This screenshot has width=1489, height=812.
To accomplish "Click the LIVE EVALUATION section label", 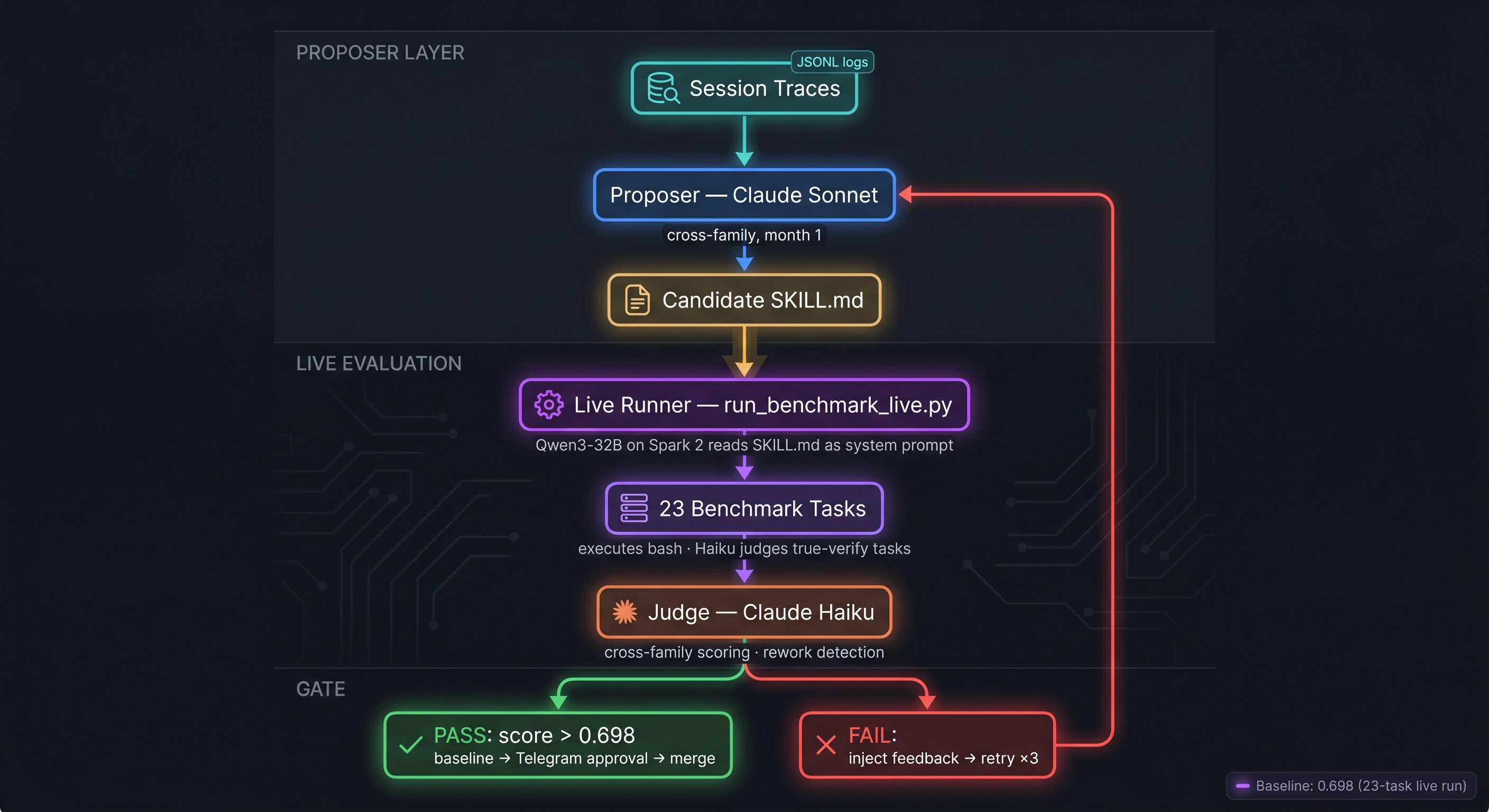I will [x=379, y=364].
